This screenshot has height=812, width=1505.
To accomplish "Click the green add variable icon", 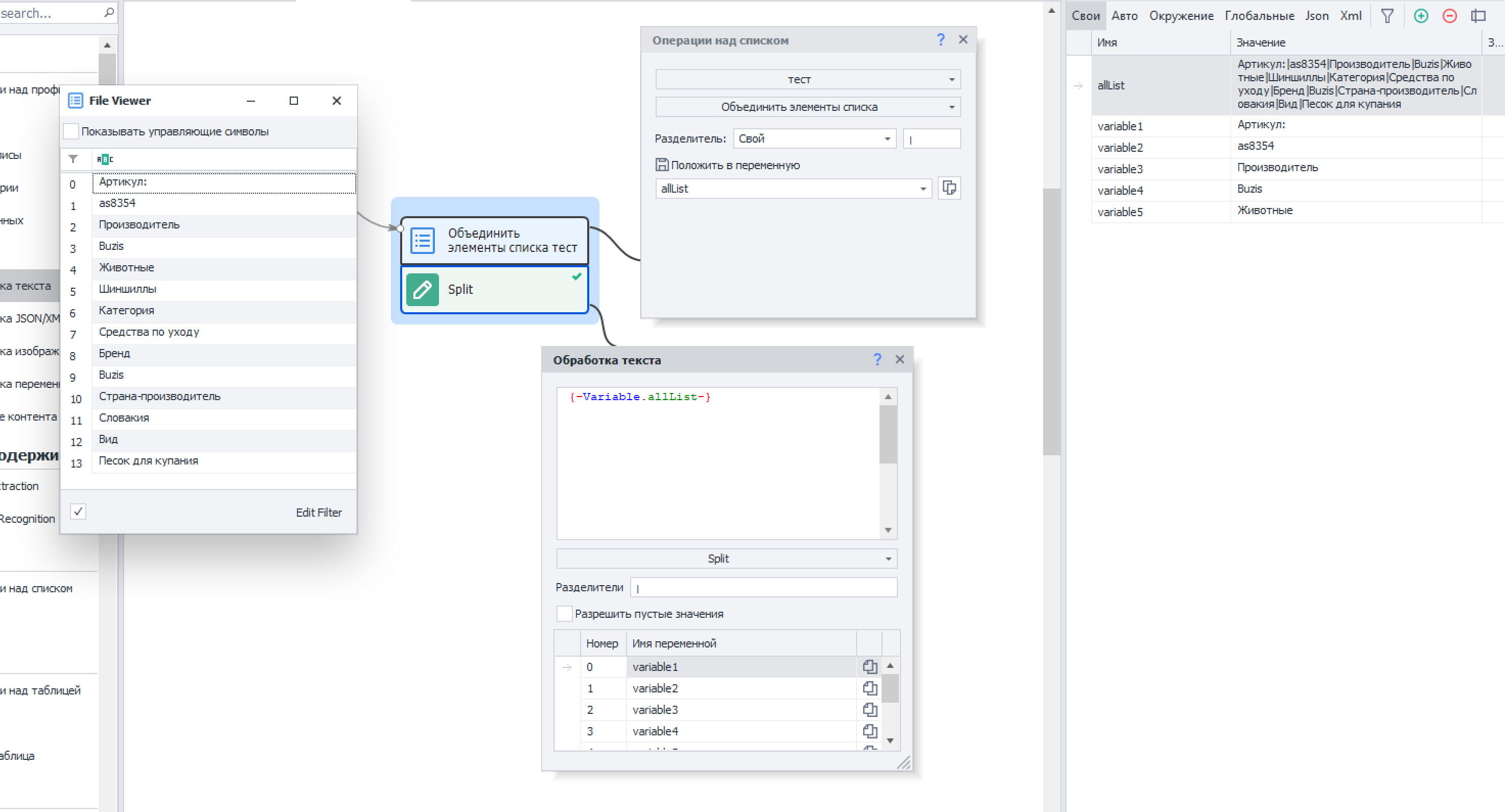I will click(1421, 16).
